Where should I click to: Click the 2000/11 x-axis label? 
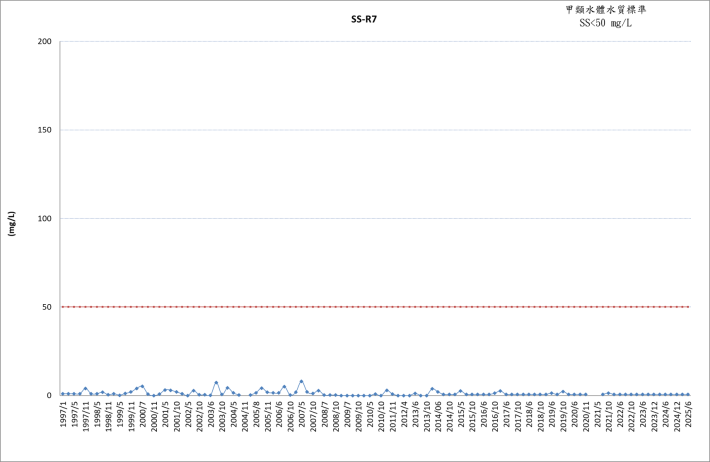154,415
